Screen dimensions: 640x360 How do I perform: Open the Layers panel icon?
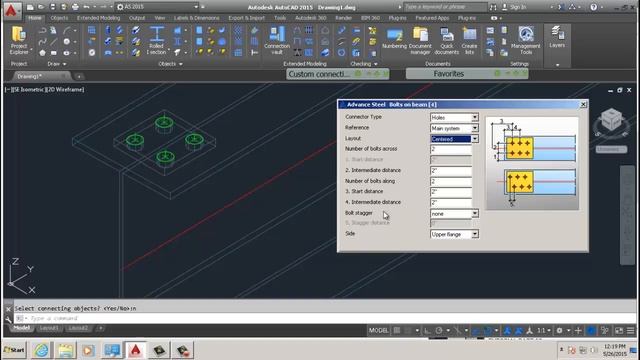[557, 38]
